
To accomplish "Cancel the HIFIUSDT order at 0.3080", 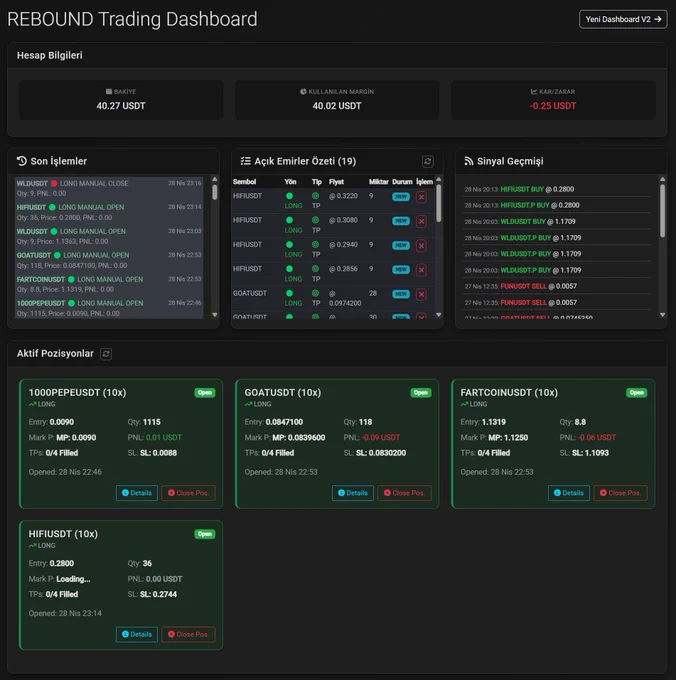I will (x=421, y=221).
